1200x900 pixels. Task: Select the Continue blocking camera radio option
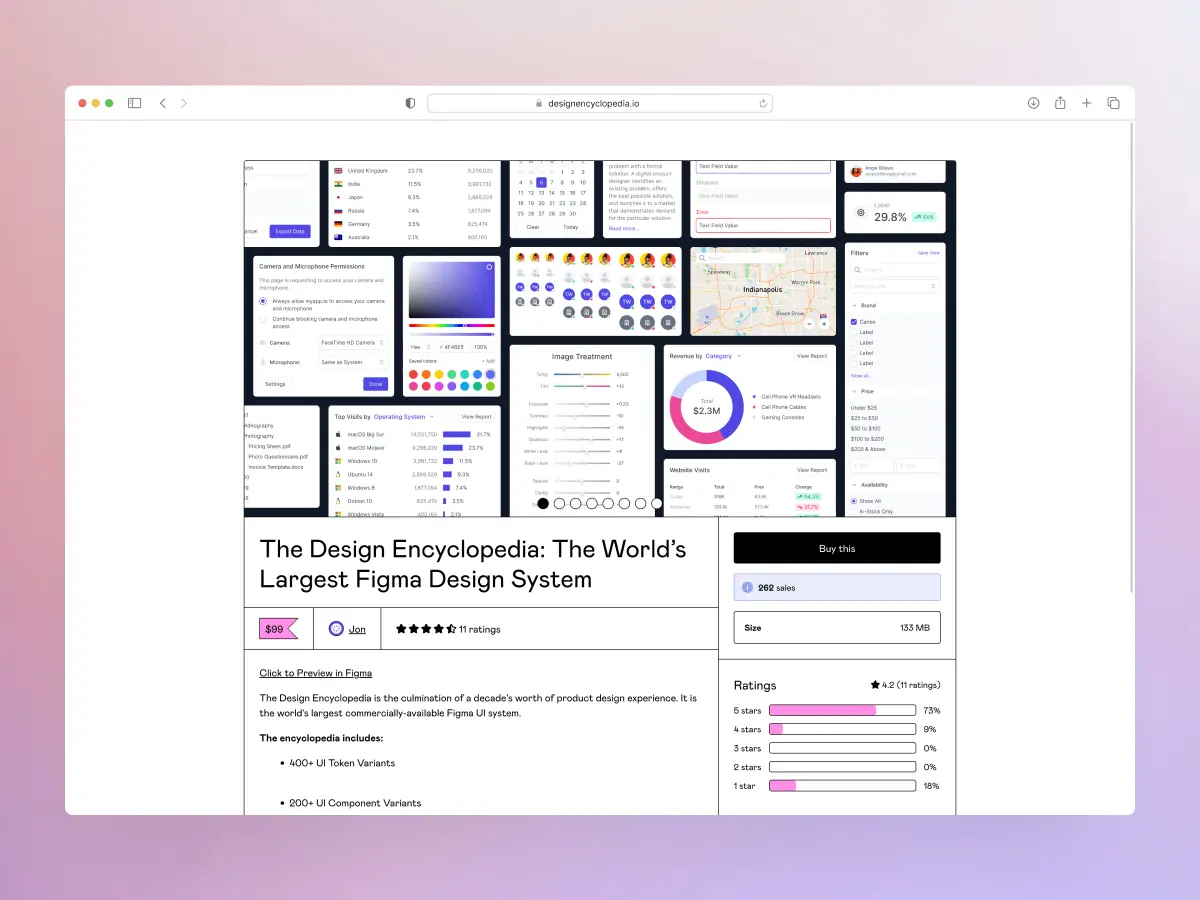pyautogui.click(x=263, y=319)
